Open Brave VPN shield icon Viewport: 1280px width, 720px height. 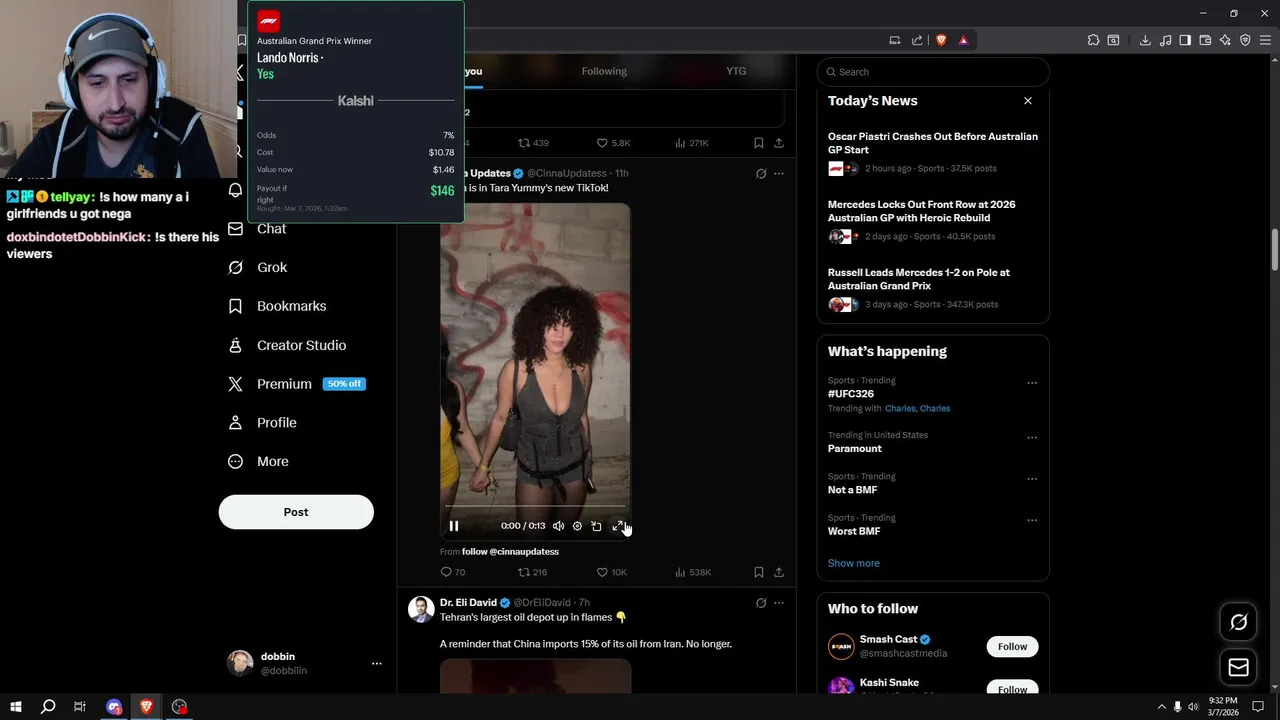(x=1245, y=40)
